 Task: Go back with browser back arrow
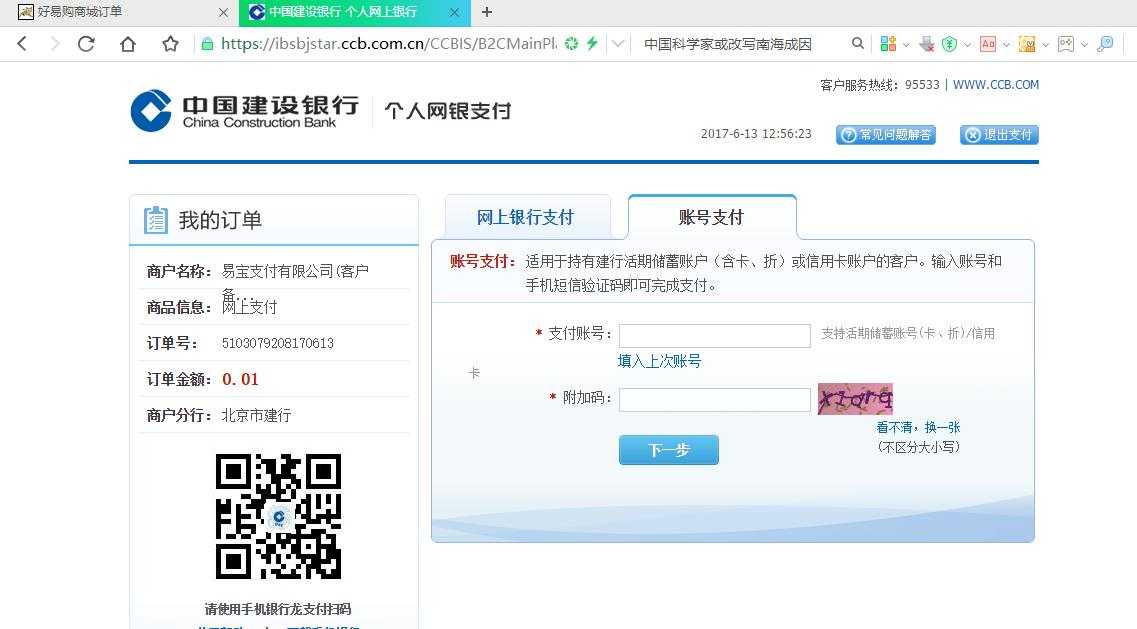[x=22, y=44]
